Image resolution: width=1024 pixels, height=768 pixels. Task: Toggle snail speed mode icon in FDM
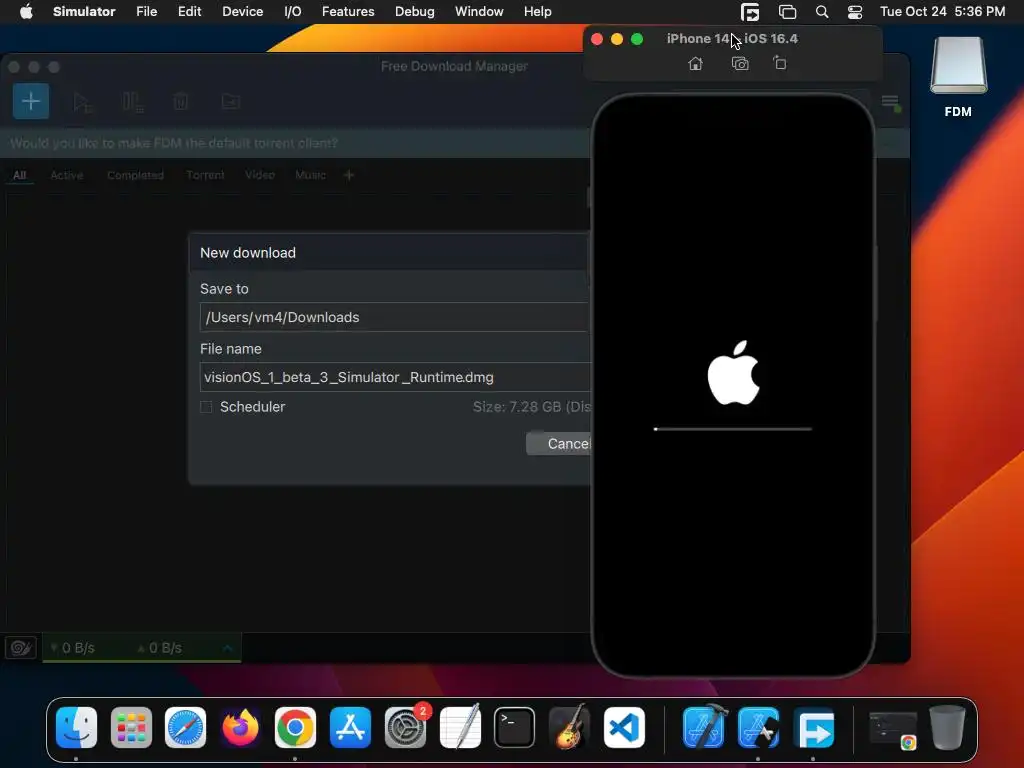pos(21,648)
